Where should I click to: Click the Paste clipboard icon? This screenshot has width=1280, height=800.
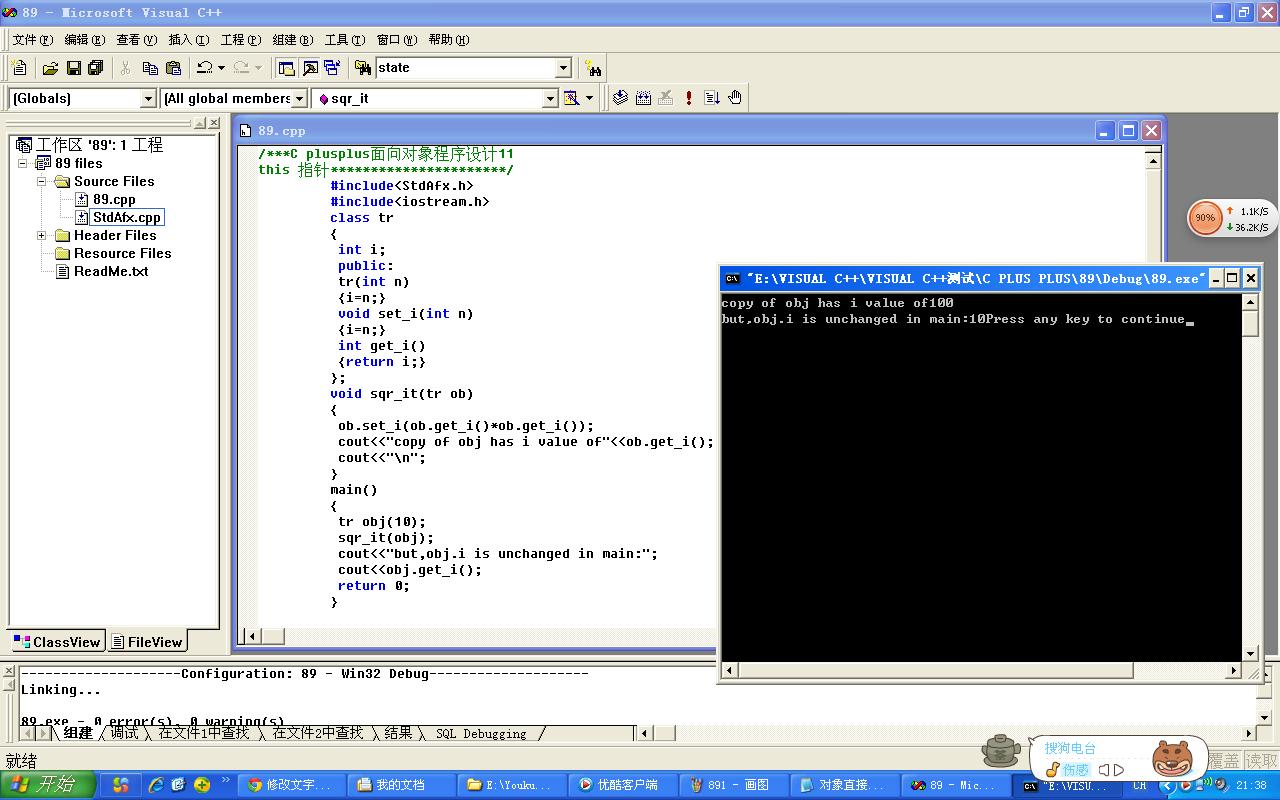tap(174, 68)
